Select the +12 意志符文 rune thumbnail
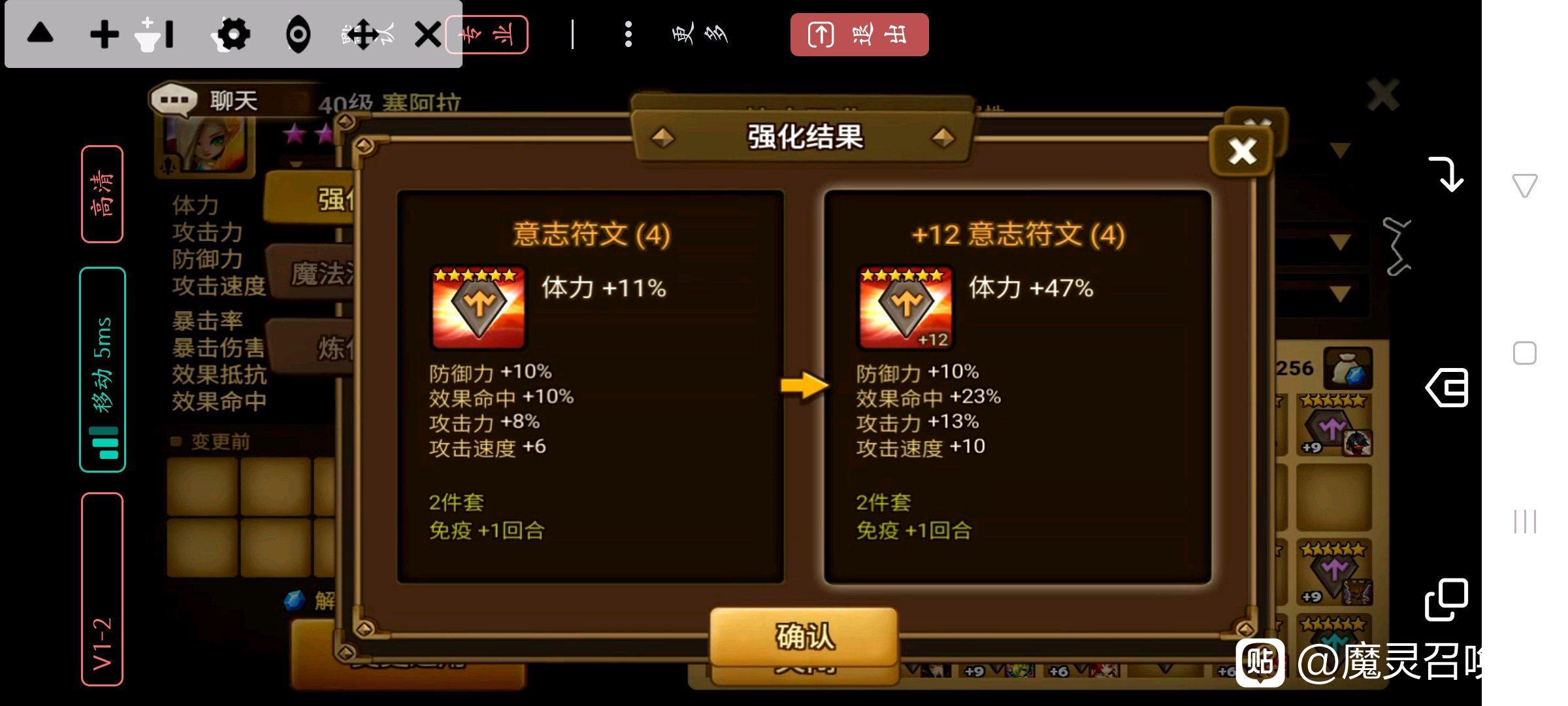Image resolution: width=1568 pixels, height=706 pixels. point(905,307)
